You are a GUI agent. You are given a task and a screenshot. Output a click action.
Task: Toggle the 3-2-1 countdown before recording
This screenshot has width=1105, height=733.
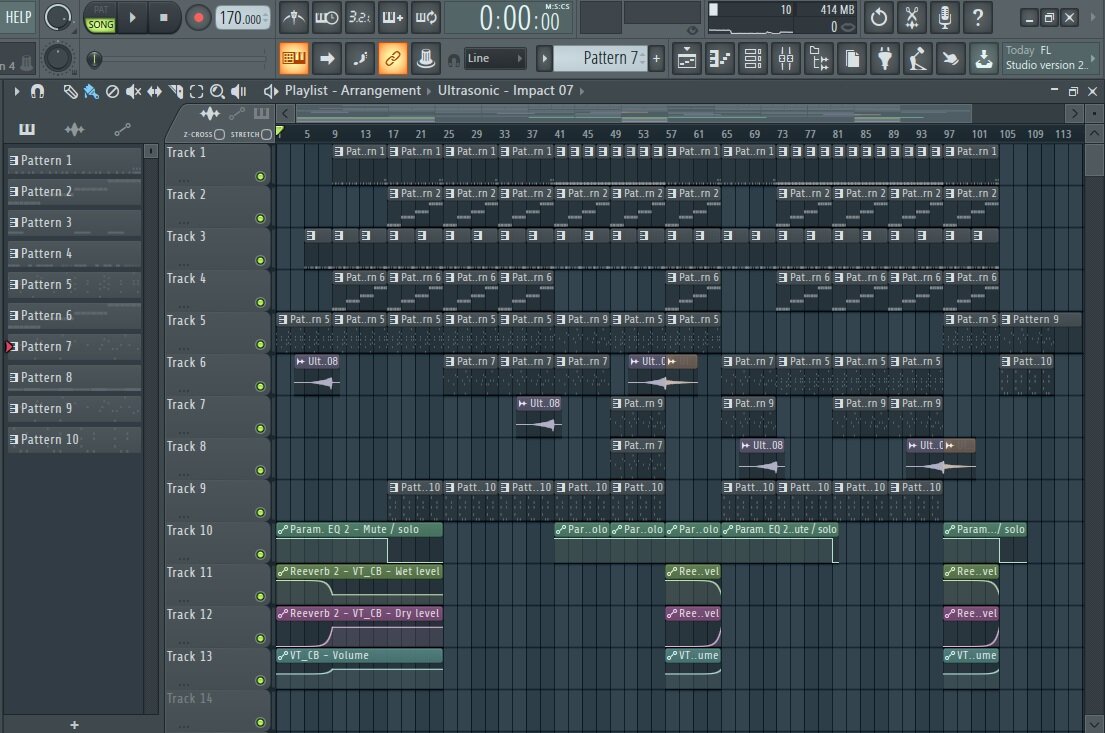click(x=359, y=18)
